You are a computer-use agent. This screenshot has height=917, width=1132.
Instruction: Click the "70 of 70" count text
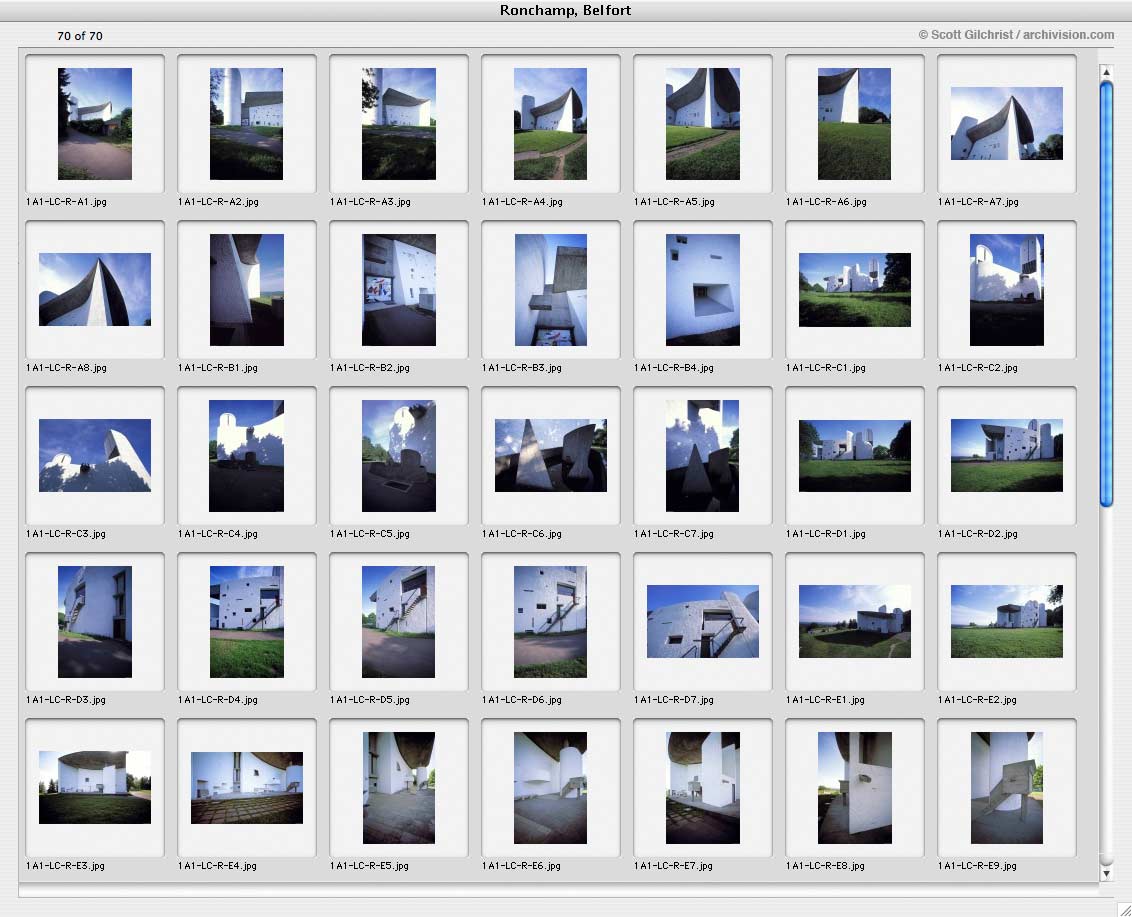coord(79,36)
